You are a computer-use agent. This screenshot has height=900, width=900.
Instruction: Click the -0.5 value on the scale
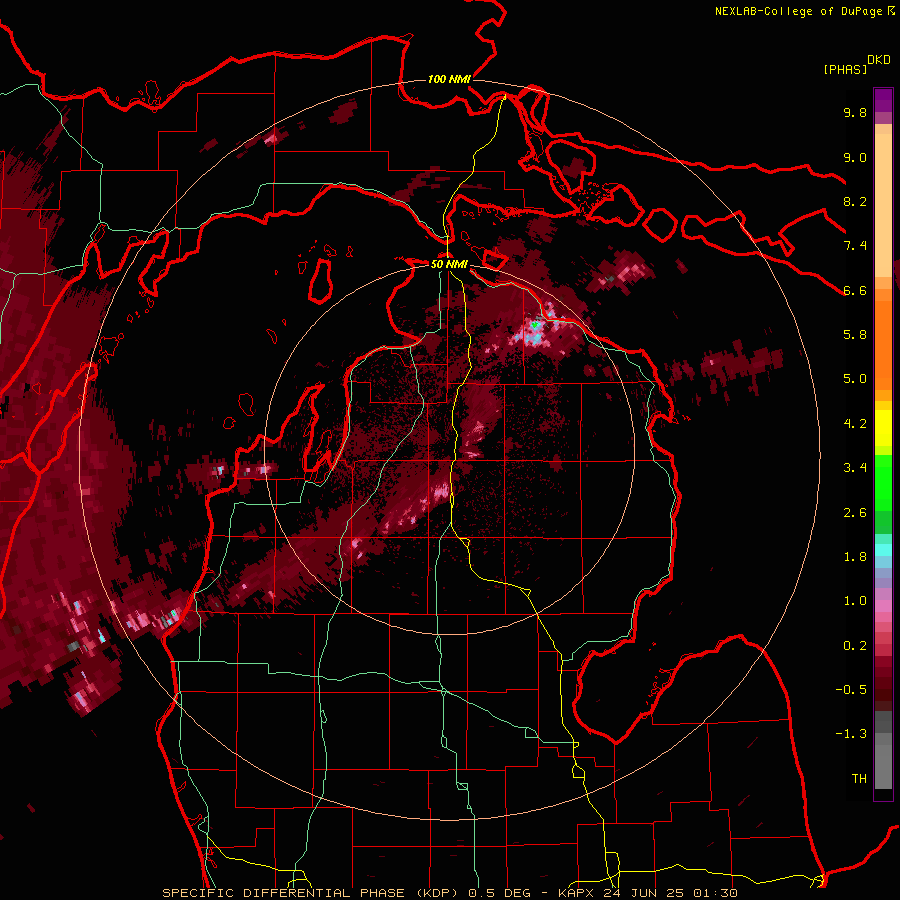851,690
